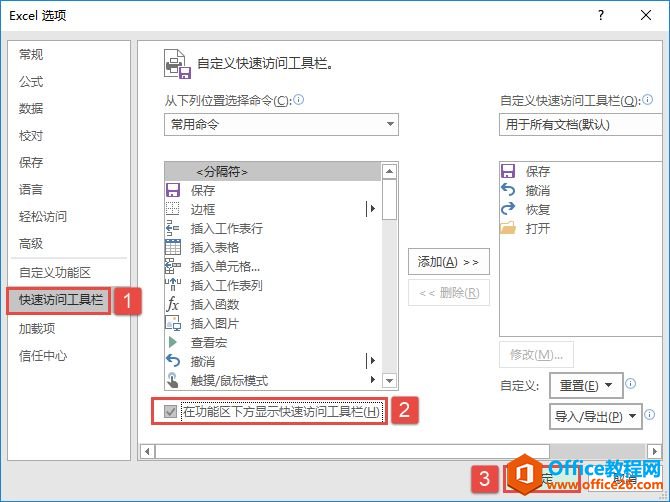Select the Insert Sheet Columns (插入工作表列) icon
Screen dimensions: 670x502
coord(173,285)
